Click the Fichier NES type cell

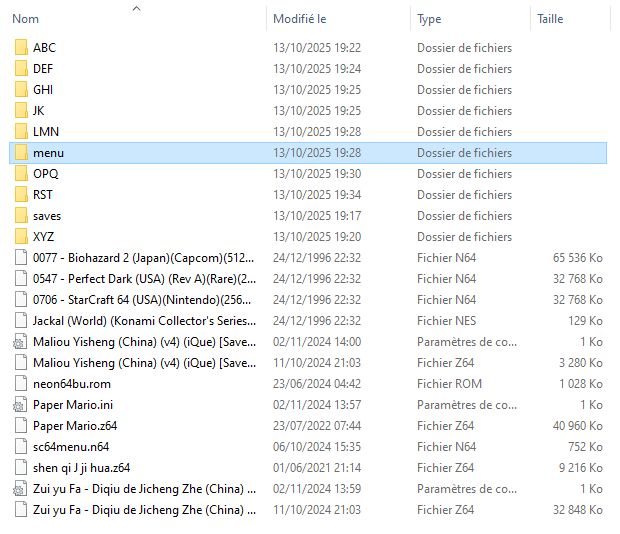446,321
